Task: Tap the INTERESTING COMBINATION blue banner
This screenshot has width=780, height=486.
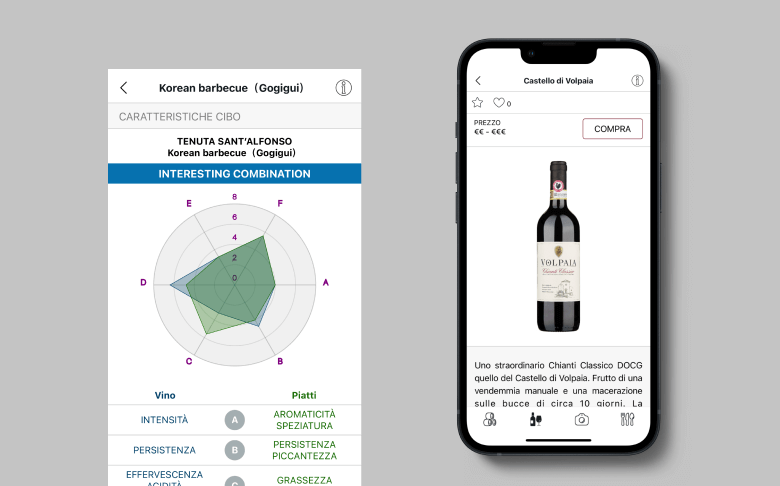Action: point(234,174)
